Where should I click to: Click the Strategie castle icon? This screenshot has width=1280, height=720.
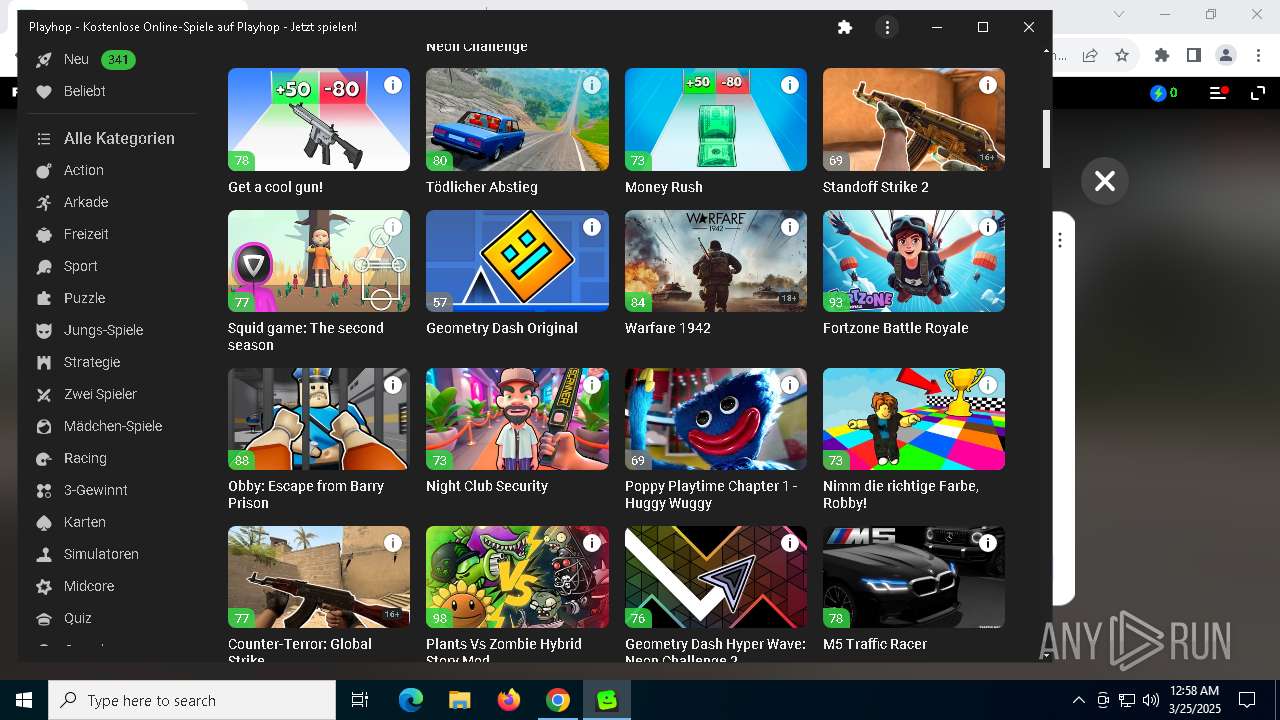tap(44, 363)
